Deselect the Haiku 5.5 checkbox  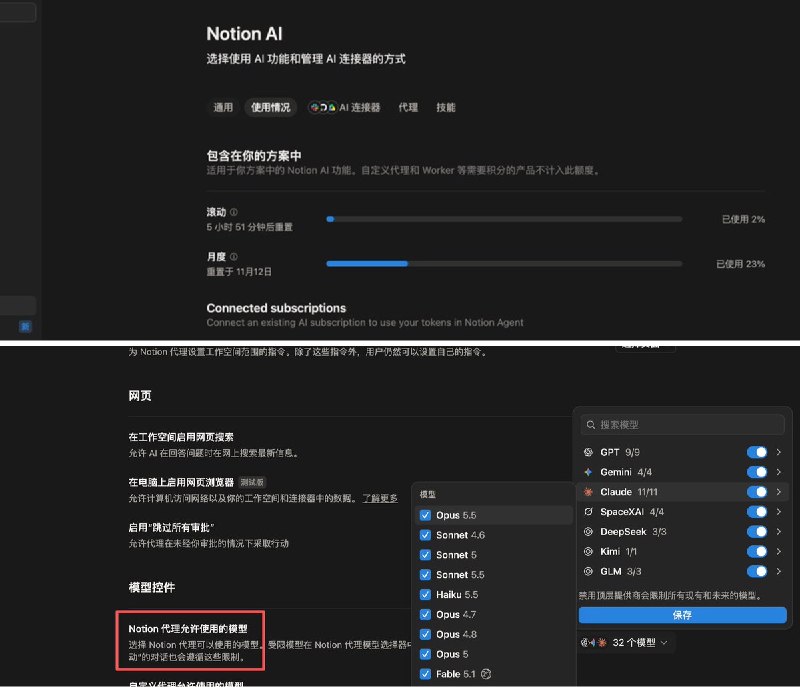(x=425, y=595)
